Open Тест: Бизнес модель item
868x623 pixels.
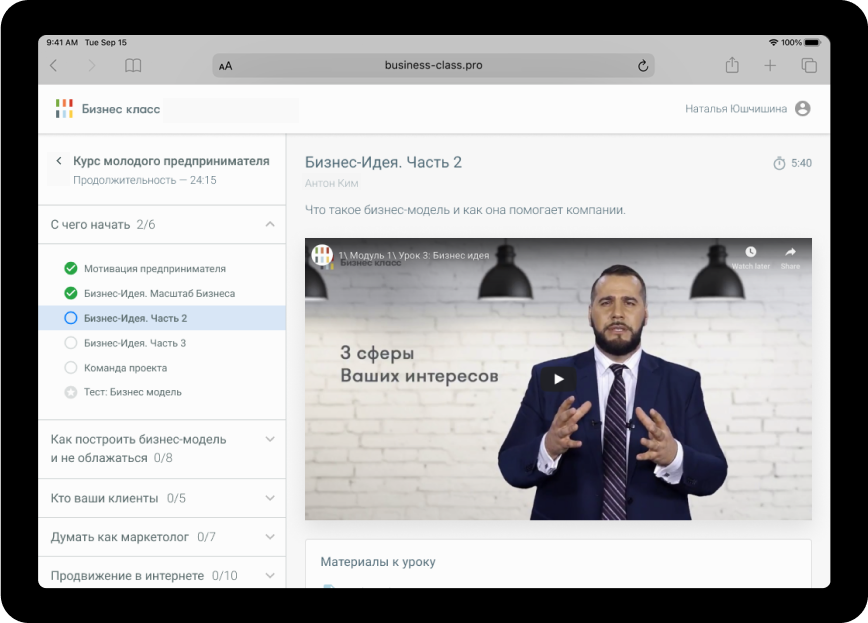132,392
